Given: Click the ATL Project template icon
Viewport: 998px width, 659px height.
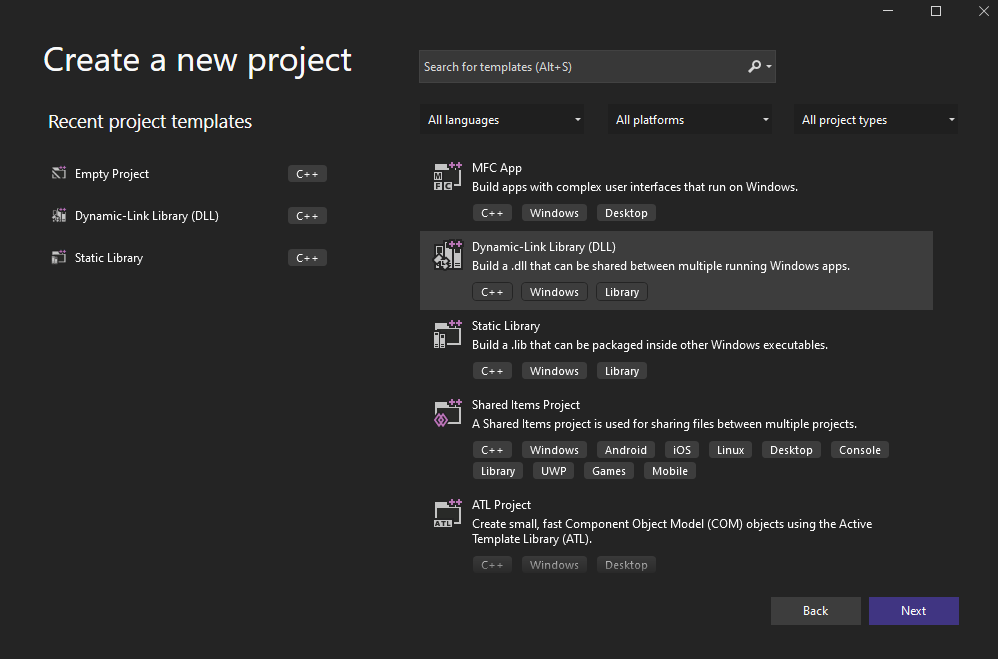Looking at the screenshot, I should 447,513.
